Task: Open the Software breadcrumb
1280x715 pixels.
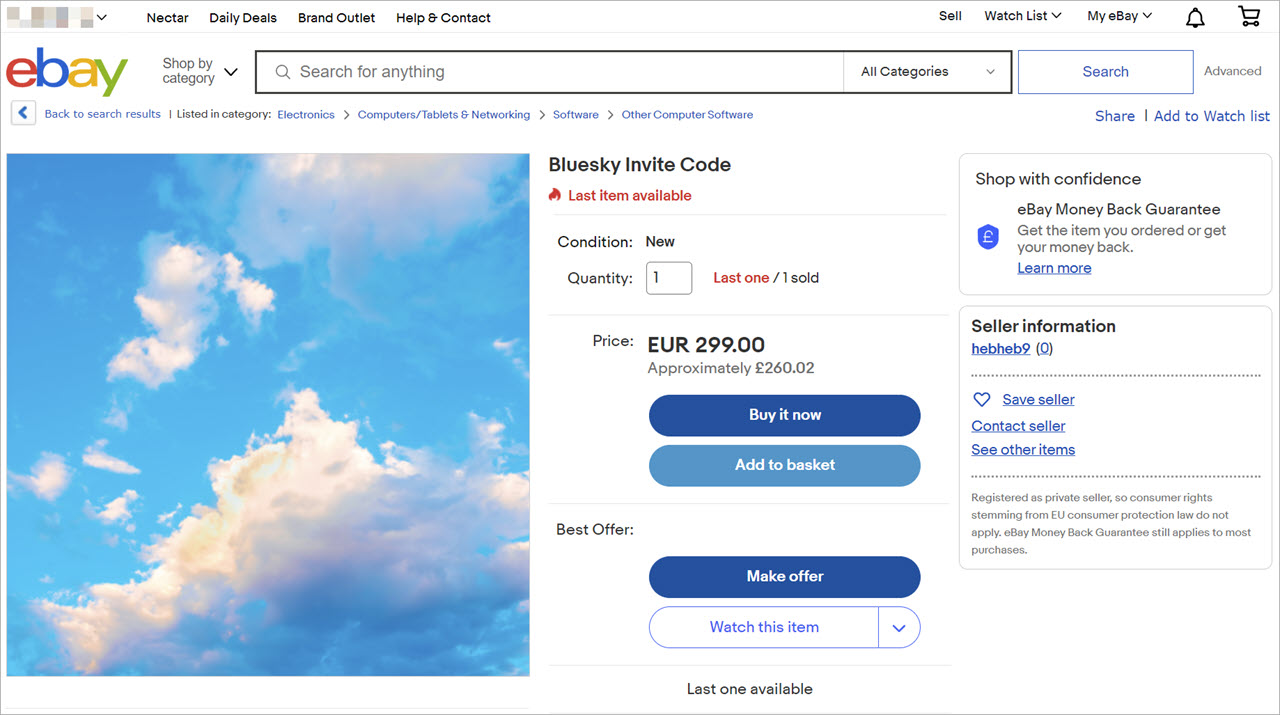Action: click(x=576, y=115)
